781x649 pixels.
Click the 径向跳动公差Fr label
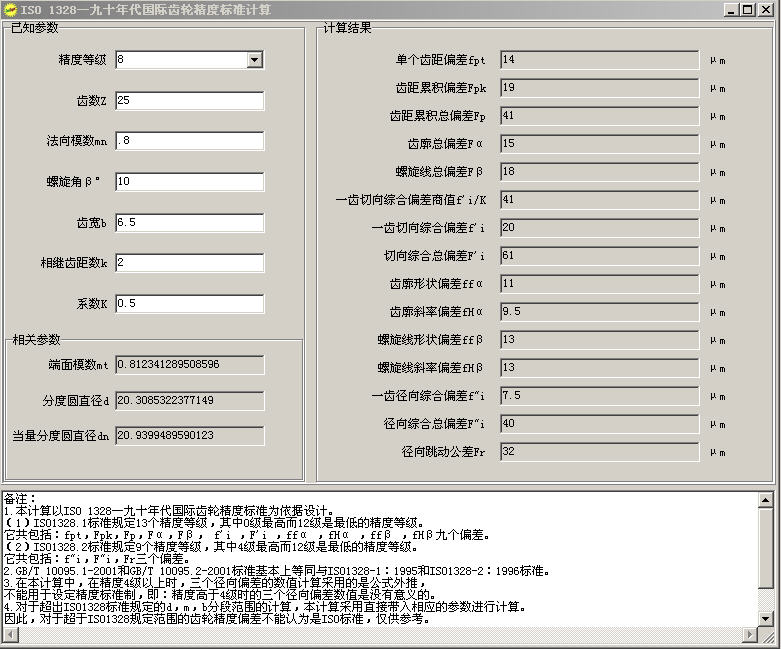click(x=443, y=452)
